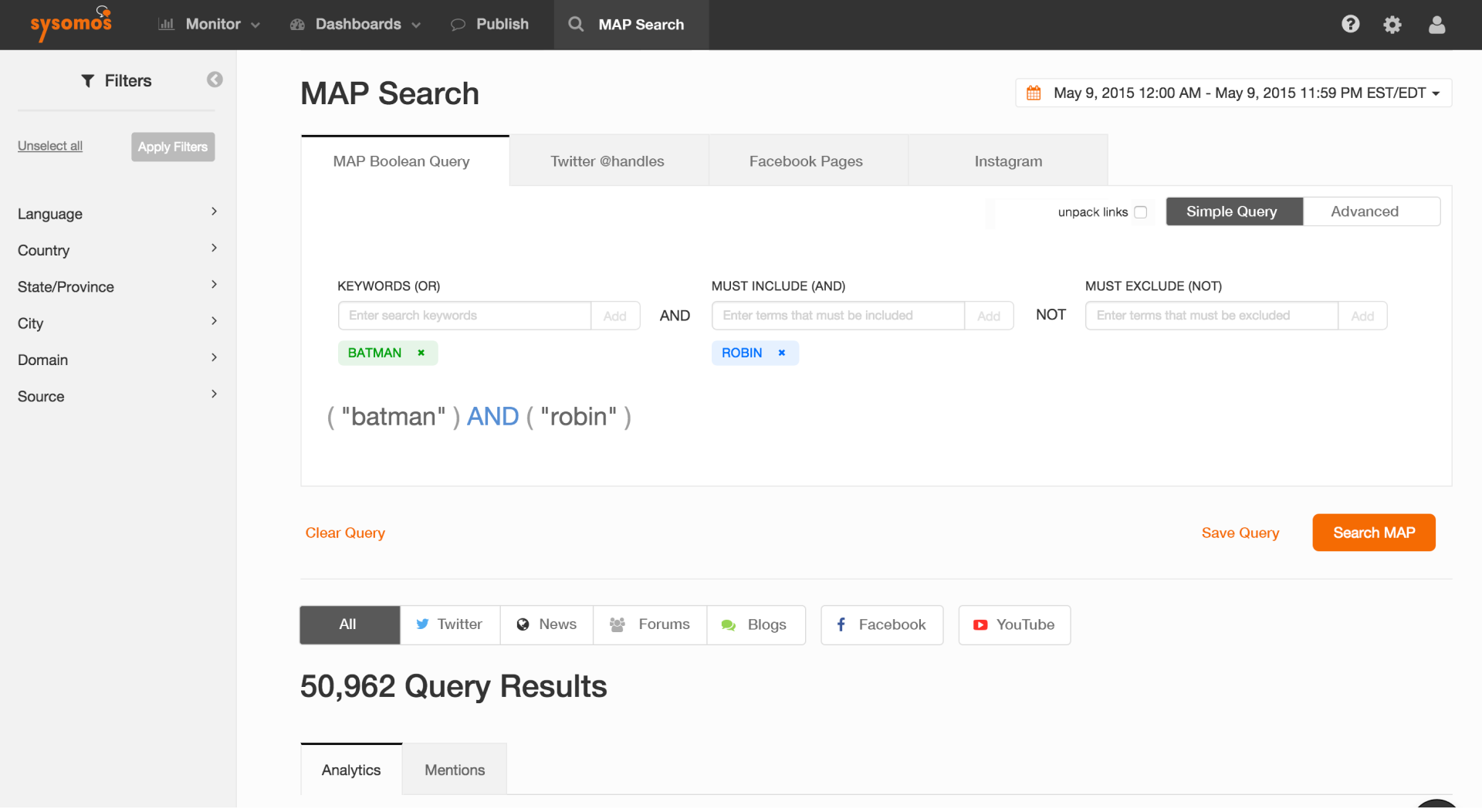Collapse the Filters sidebar arrow icon
This screenshot has height=812, width=1482.
coord(215,80)
